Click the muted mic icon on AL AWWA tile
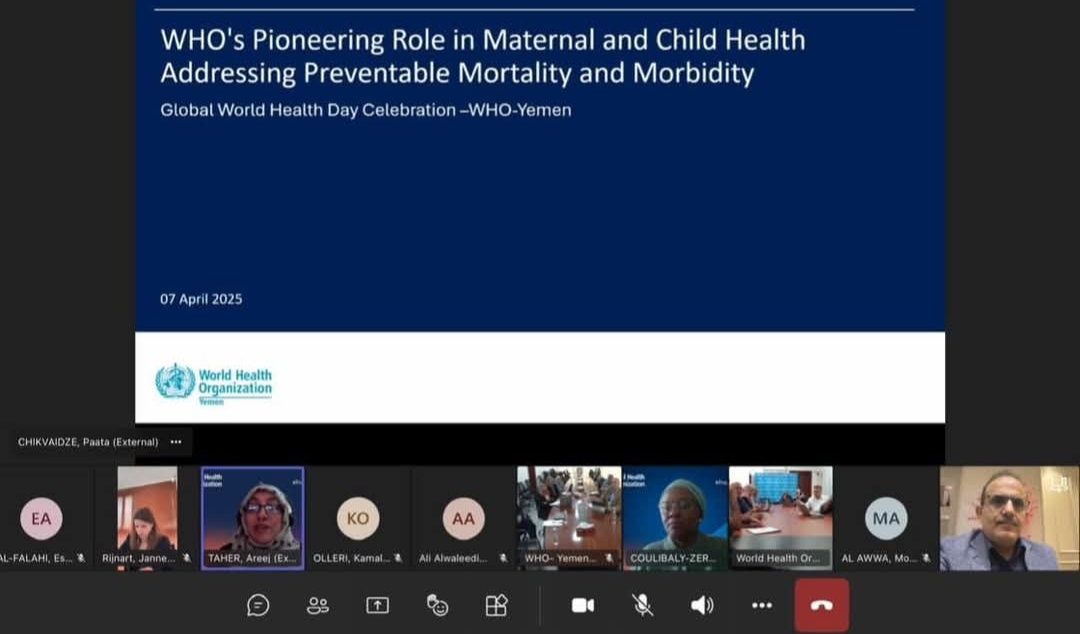The height and width of the screenshot is (634, 1080). [926, 558]
